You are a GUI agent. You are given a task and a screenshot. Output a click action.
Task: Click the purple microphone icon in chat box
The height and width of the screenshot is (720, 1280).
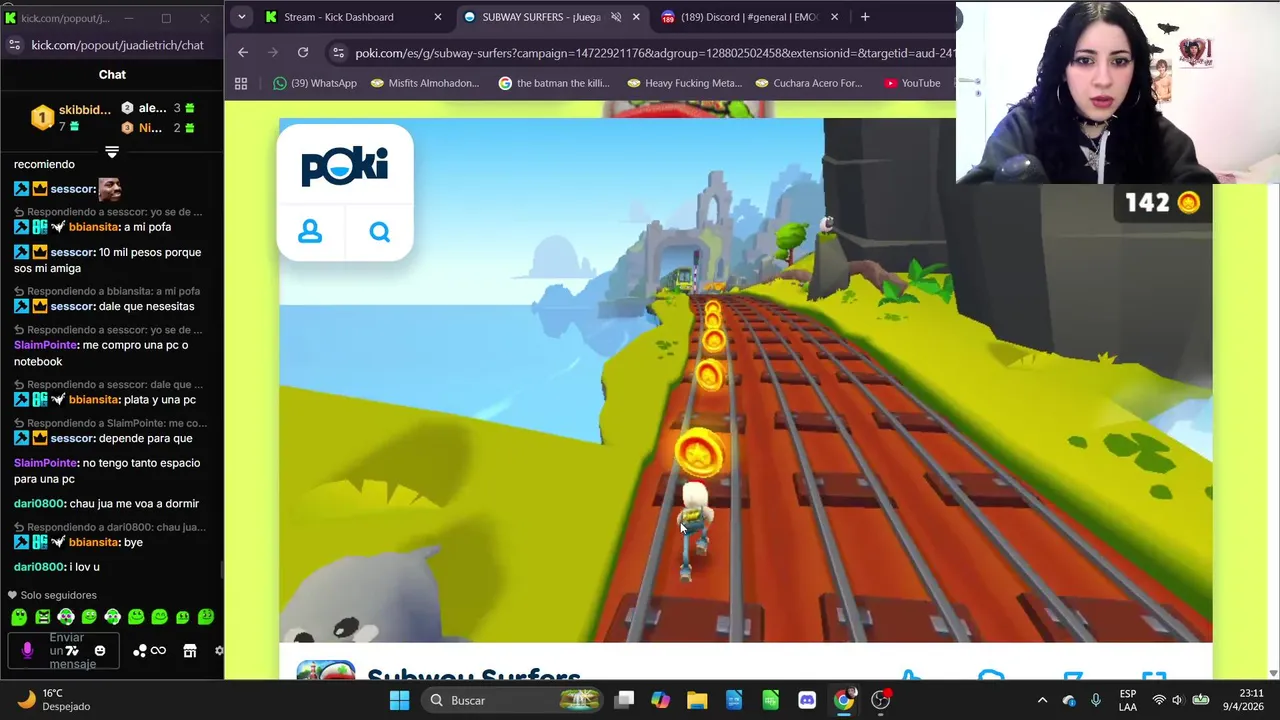(27, 651)
